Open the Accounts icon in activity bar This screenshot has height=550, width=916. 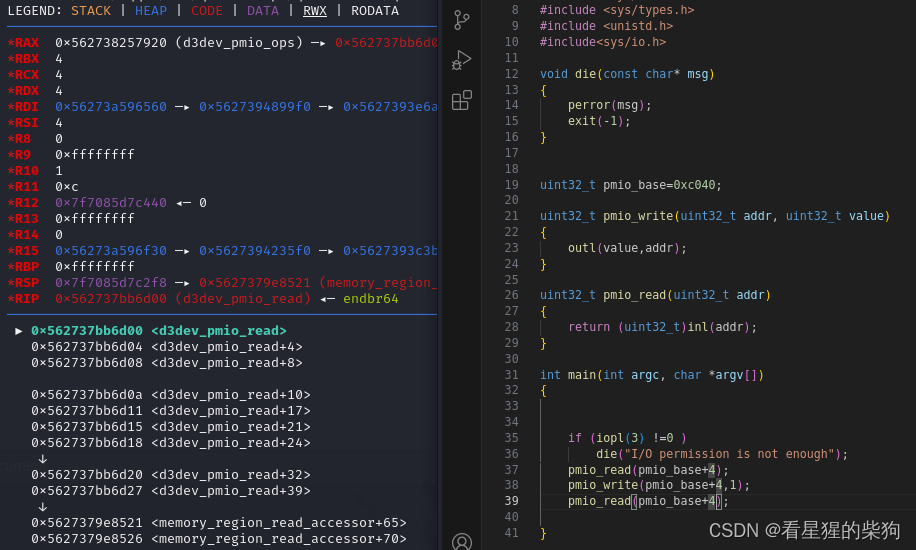coord(462,542)
